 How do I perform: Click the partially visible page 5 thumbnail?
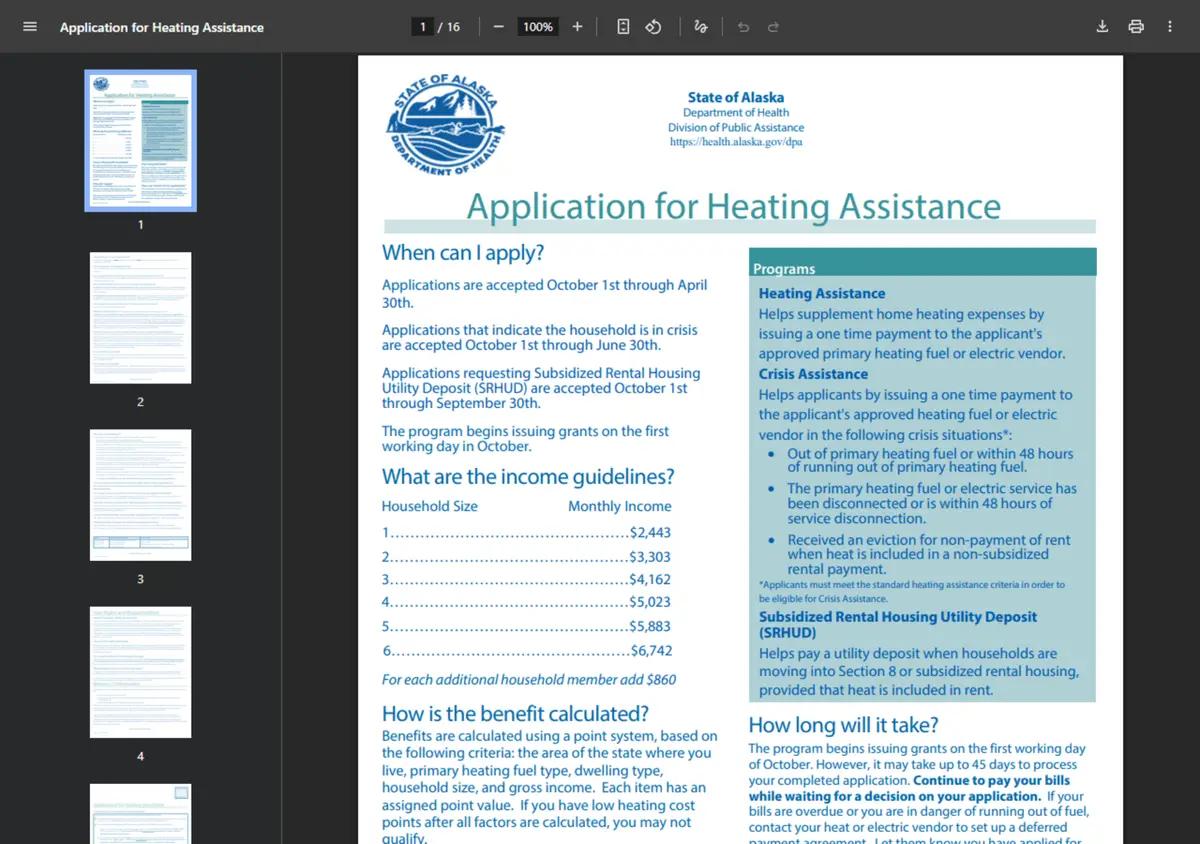click(140, 814)
